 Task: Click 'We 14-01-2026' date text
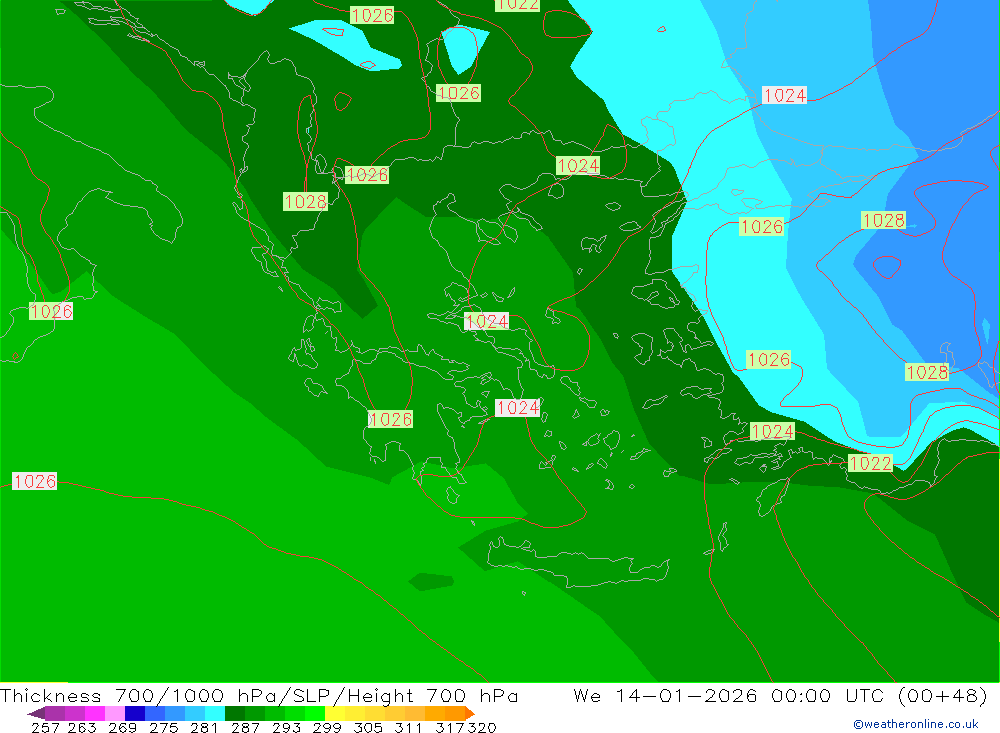coord(665,695)
